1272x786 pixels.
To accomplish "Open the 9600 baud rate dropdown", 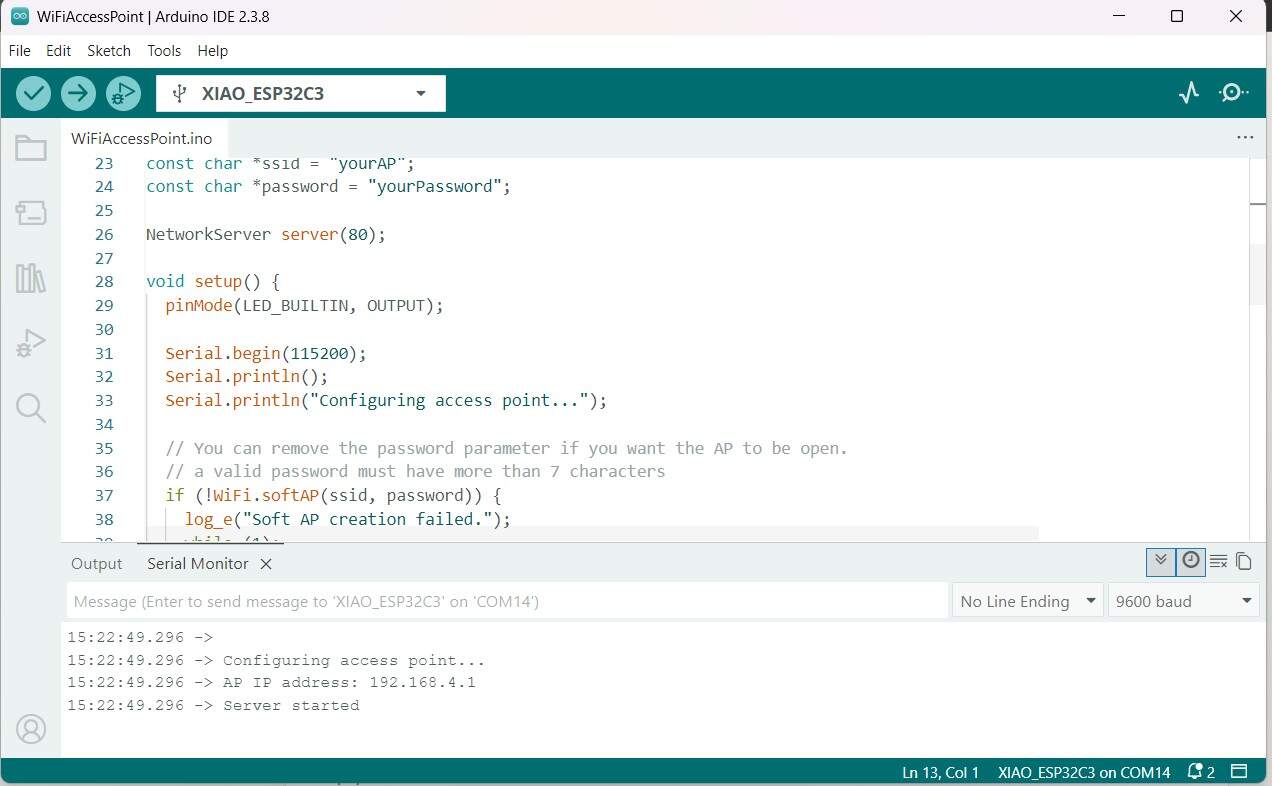I will (x=1184, y=601).
